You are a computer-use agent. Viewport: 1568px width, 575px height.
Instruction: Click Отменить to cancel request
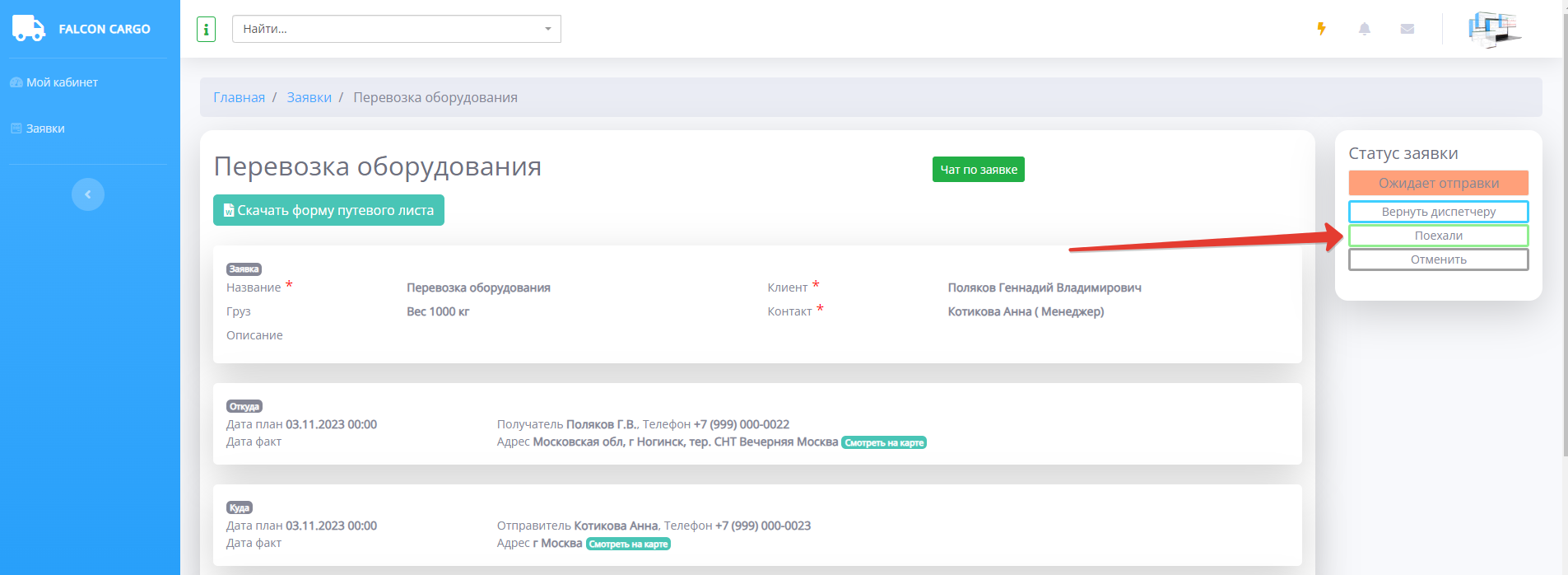click(x=1438, y=259)
